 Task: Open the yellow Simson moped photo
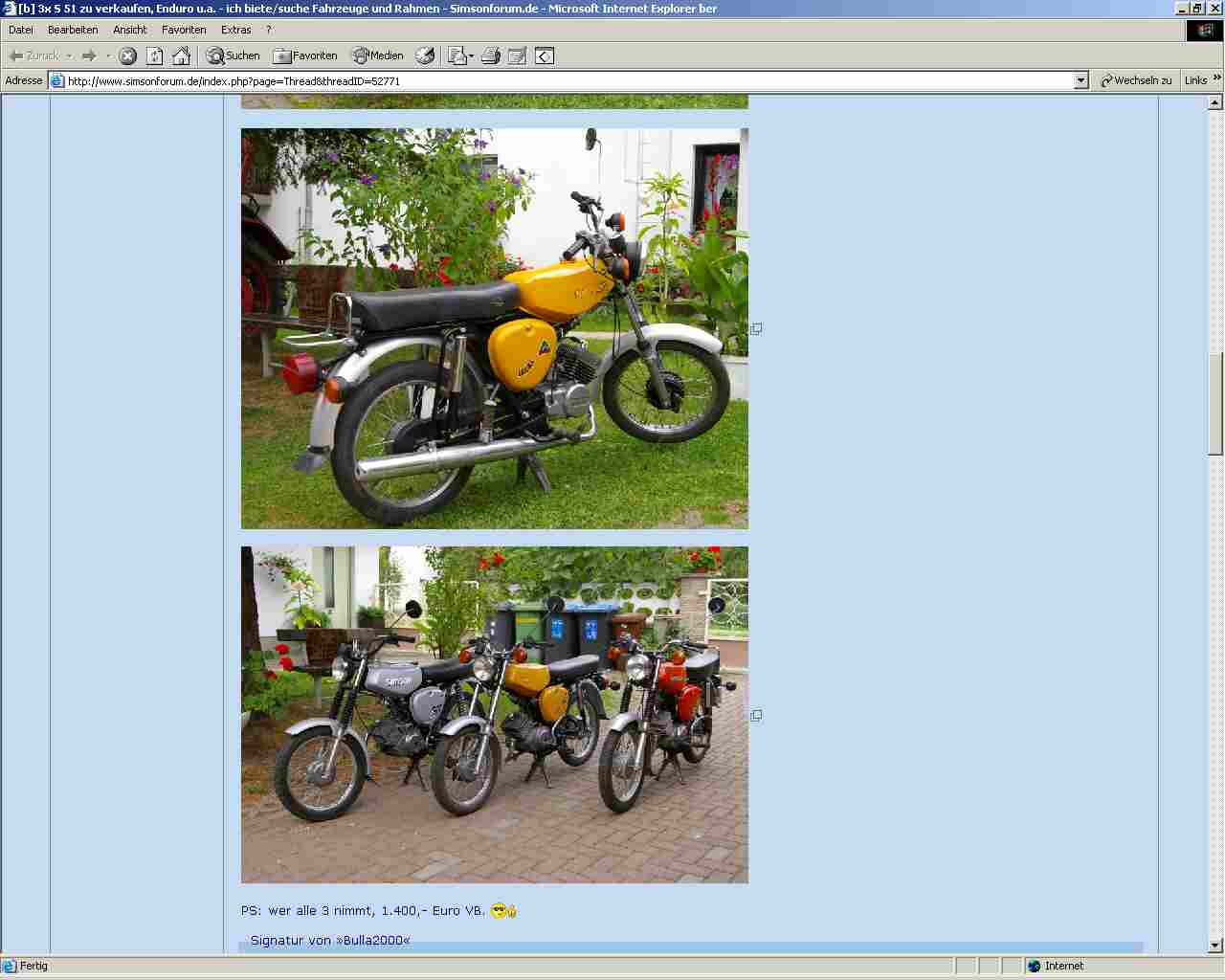494,328
